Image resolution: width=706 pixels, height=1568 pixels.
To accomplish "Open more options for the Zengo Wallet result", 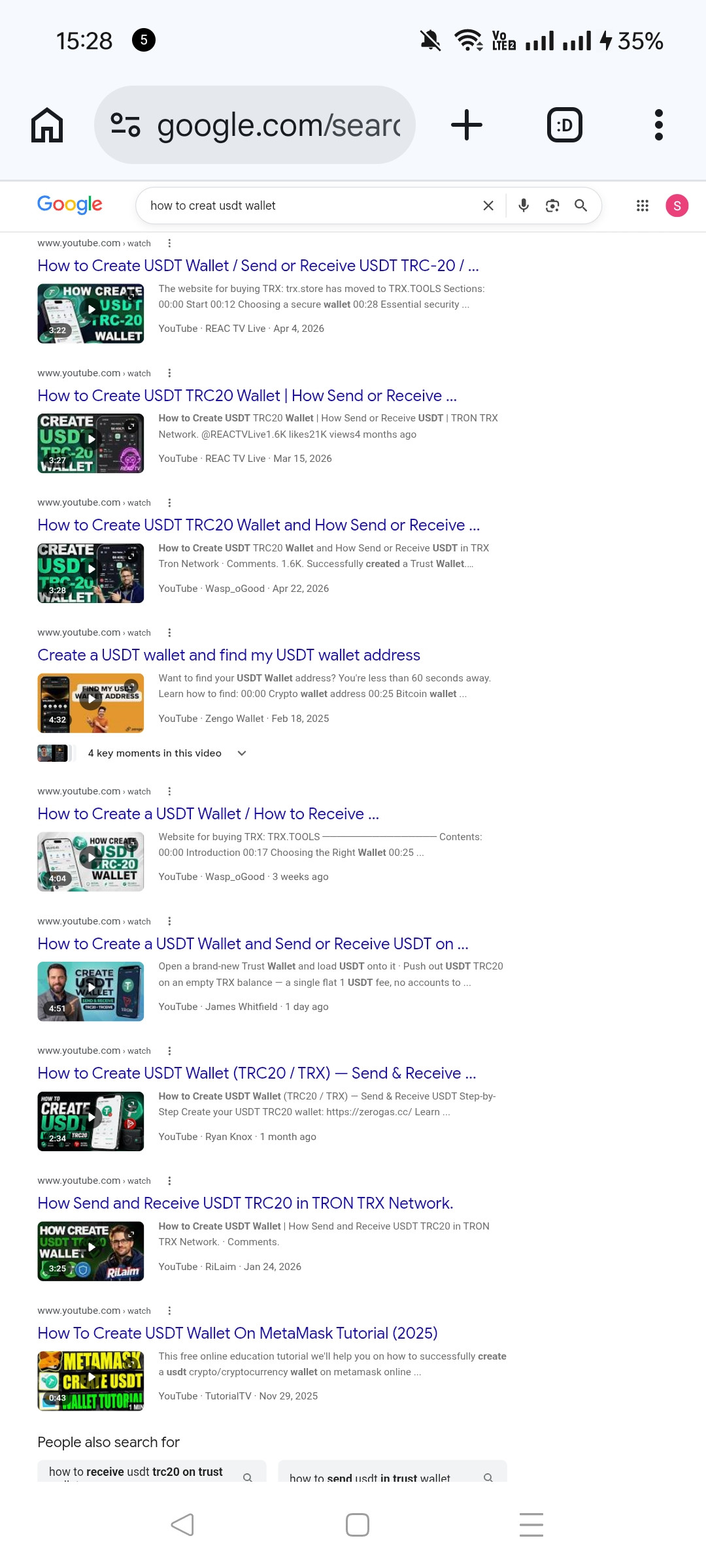I will (x=169, y=632).
